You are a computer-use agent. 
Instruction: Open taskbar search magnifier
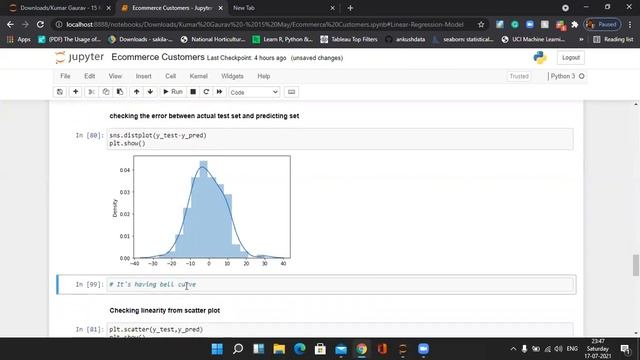click(238, 349)
